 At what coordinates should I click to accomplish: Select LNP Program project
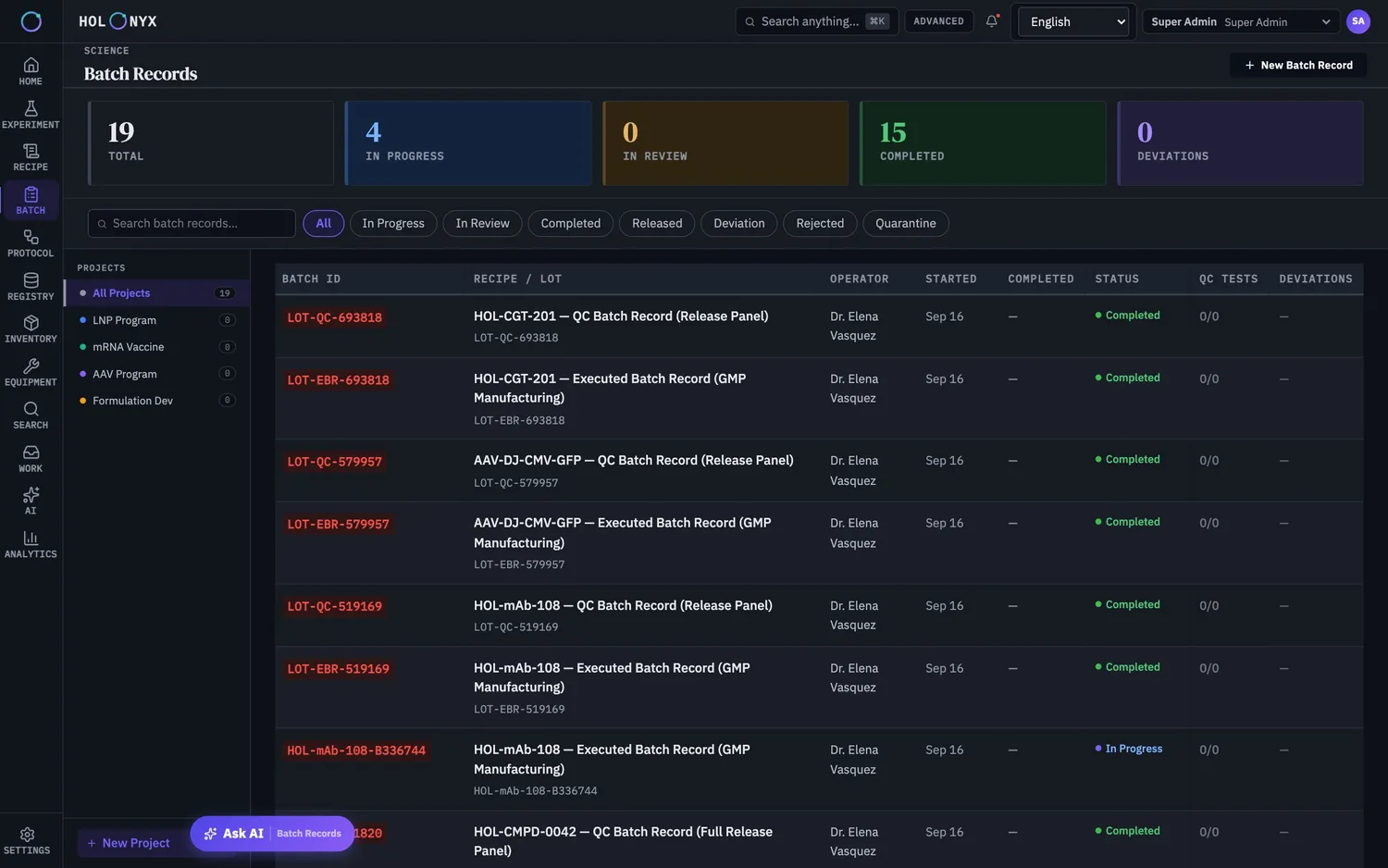click(x=156, y=320)
